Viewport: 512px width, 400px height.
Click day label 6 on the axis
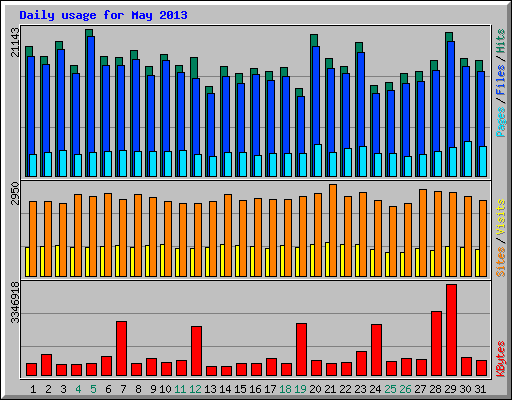click(x=108, y=389)
